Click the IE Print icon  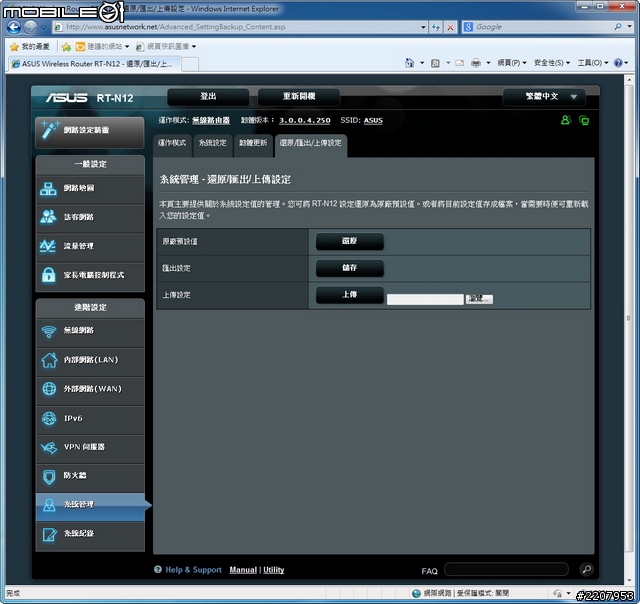pyautogui.click(x=476, y=63)
